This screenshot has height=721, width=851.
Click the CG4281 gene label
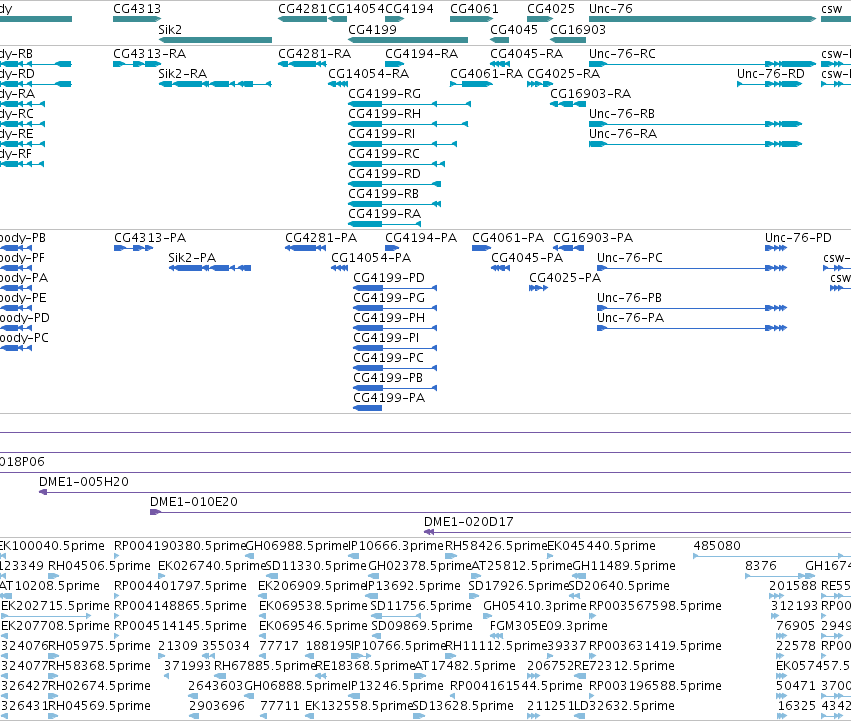point(302,9)
